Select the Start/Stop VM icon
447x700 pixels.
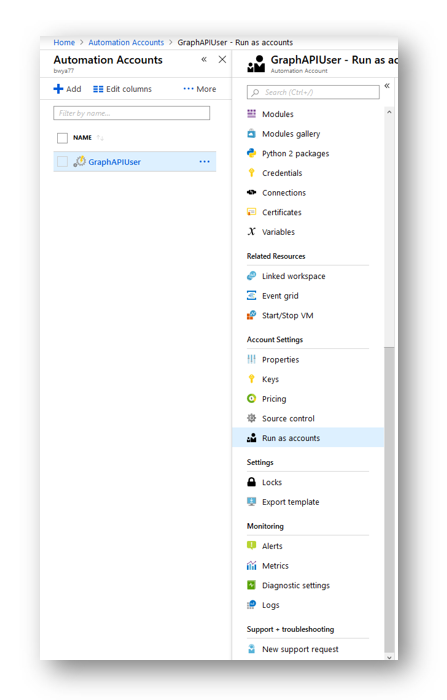251,315
